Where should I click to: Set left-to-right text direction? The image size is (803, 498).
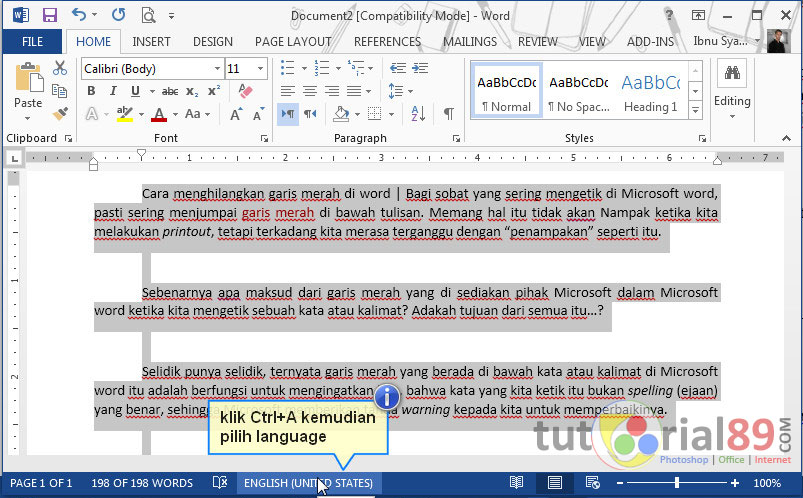click(288, 113)
